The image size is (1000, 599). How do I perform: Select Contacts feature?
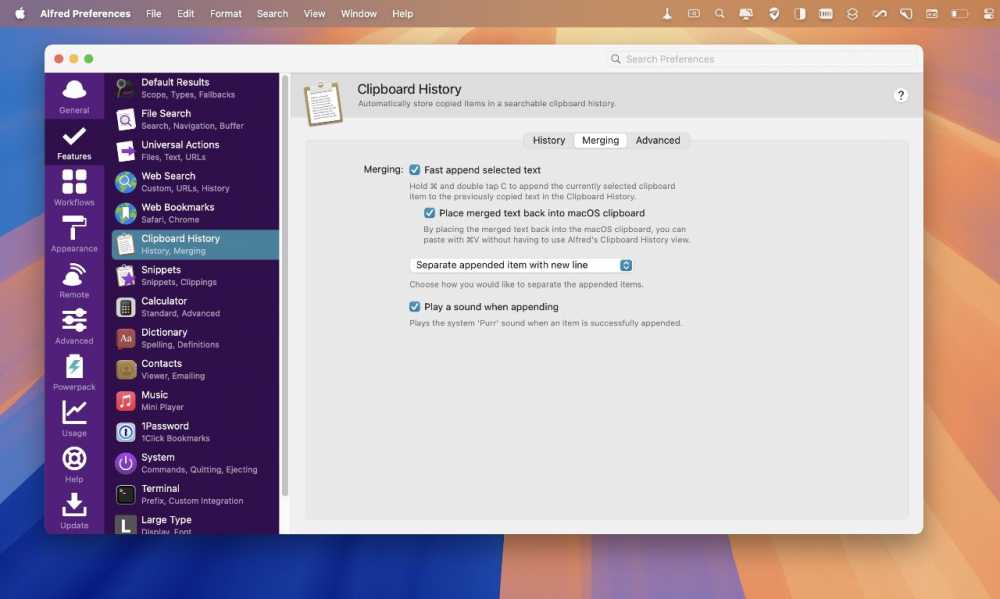[195, 369]
